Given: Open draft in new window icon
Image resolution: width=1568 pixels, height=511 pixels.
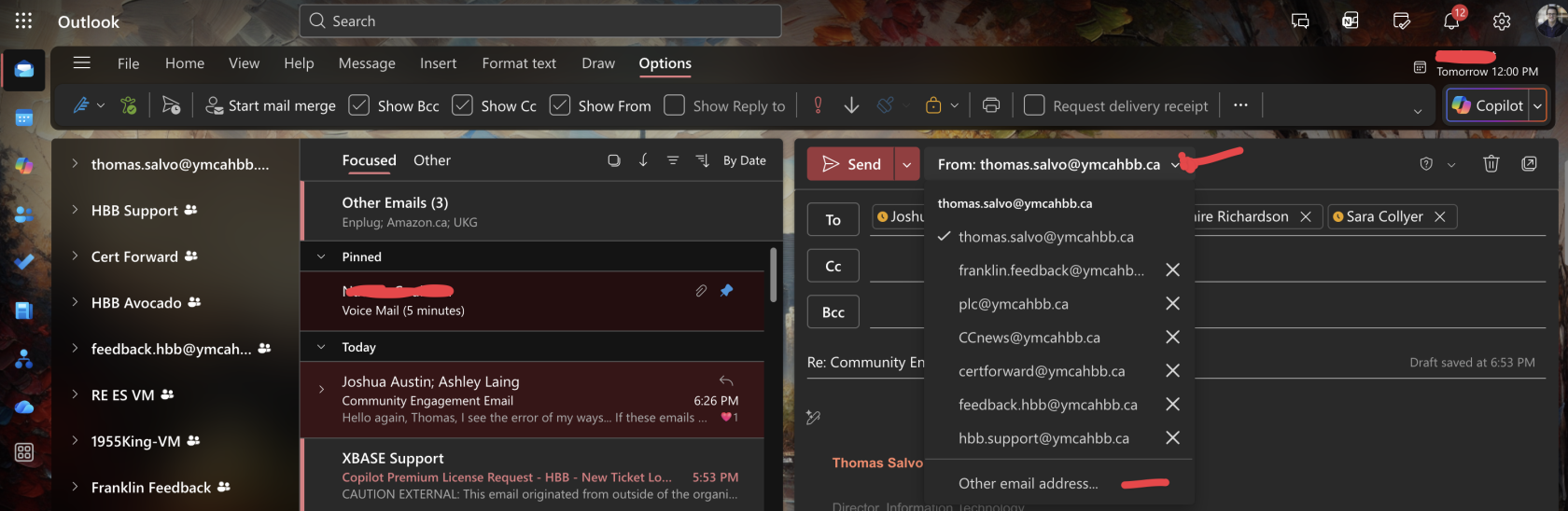Looking at the screenshot, I should coord(1529,164).
